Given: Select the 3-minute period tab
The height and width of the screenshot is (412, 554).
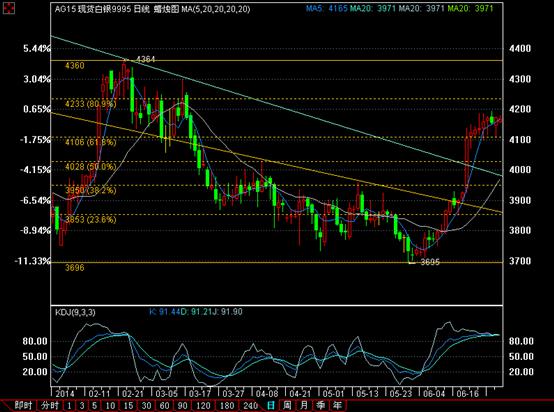Looking at the screenshot, I should click(x=82, y=405).
